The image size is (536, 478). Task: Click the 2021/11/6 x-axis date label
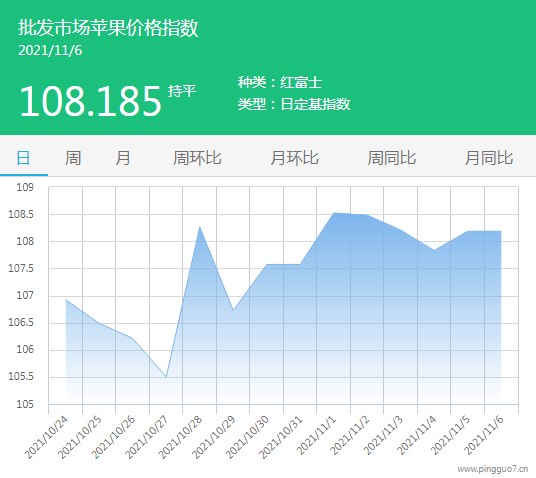click(x=484, y=435)
